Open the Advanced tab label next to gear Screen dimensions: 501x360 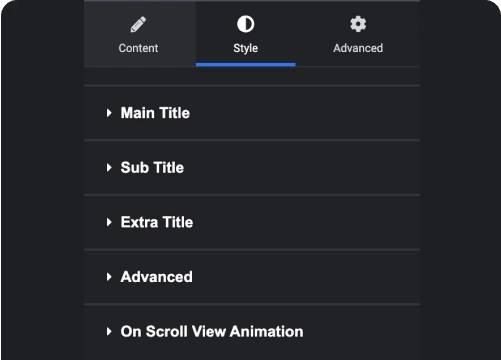coord(358,48)
